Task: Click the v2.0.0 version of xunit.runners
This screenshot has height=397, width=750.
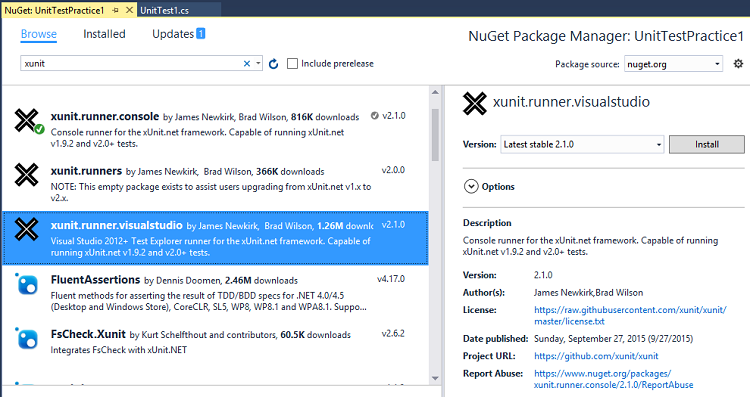Action: [x=393, y=170]
